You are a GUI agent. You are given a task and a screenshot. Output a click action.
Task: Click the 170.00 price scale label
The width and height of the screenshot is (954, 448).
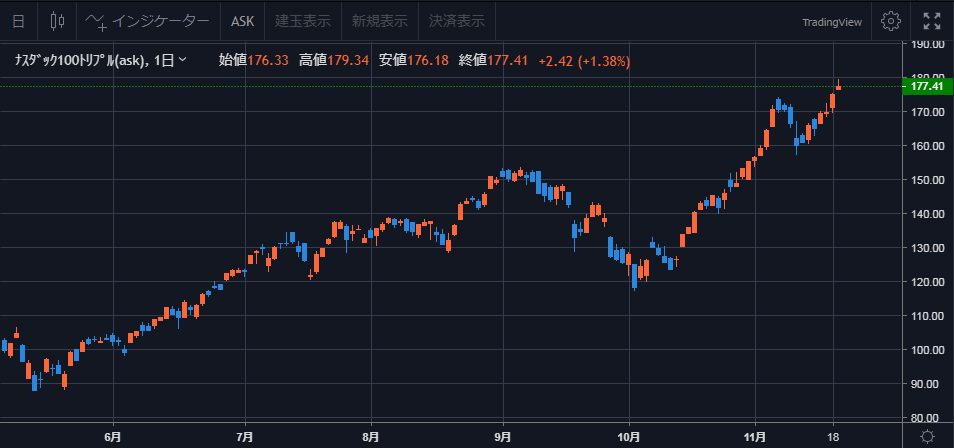click(x=927, y=112)
